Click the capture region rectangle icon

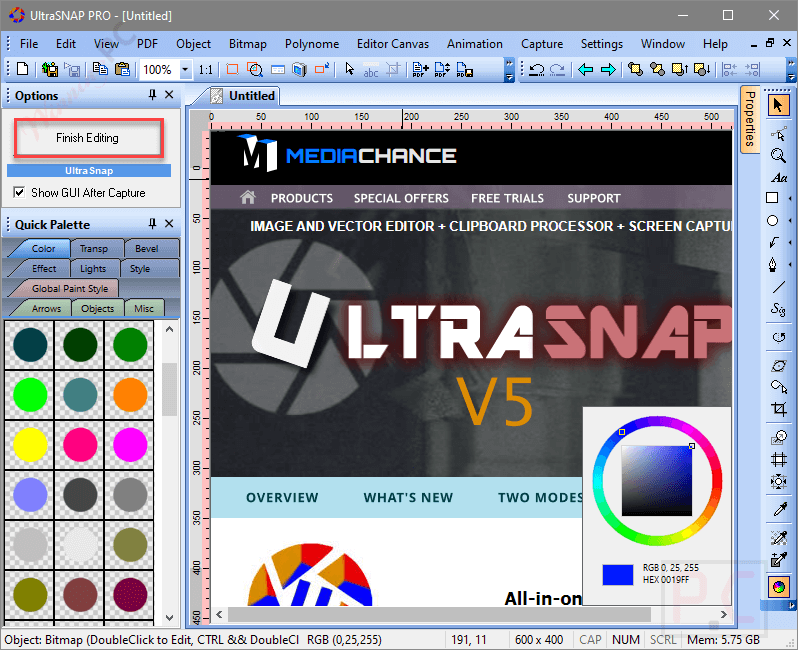(233, 69)
